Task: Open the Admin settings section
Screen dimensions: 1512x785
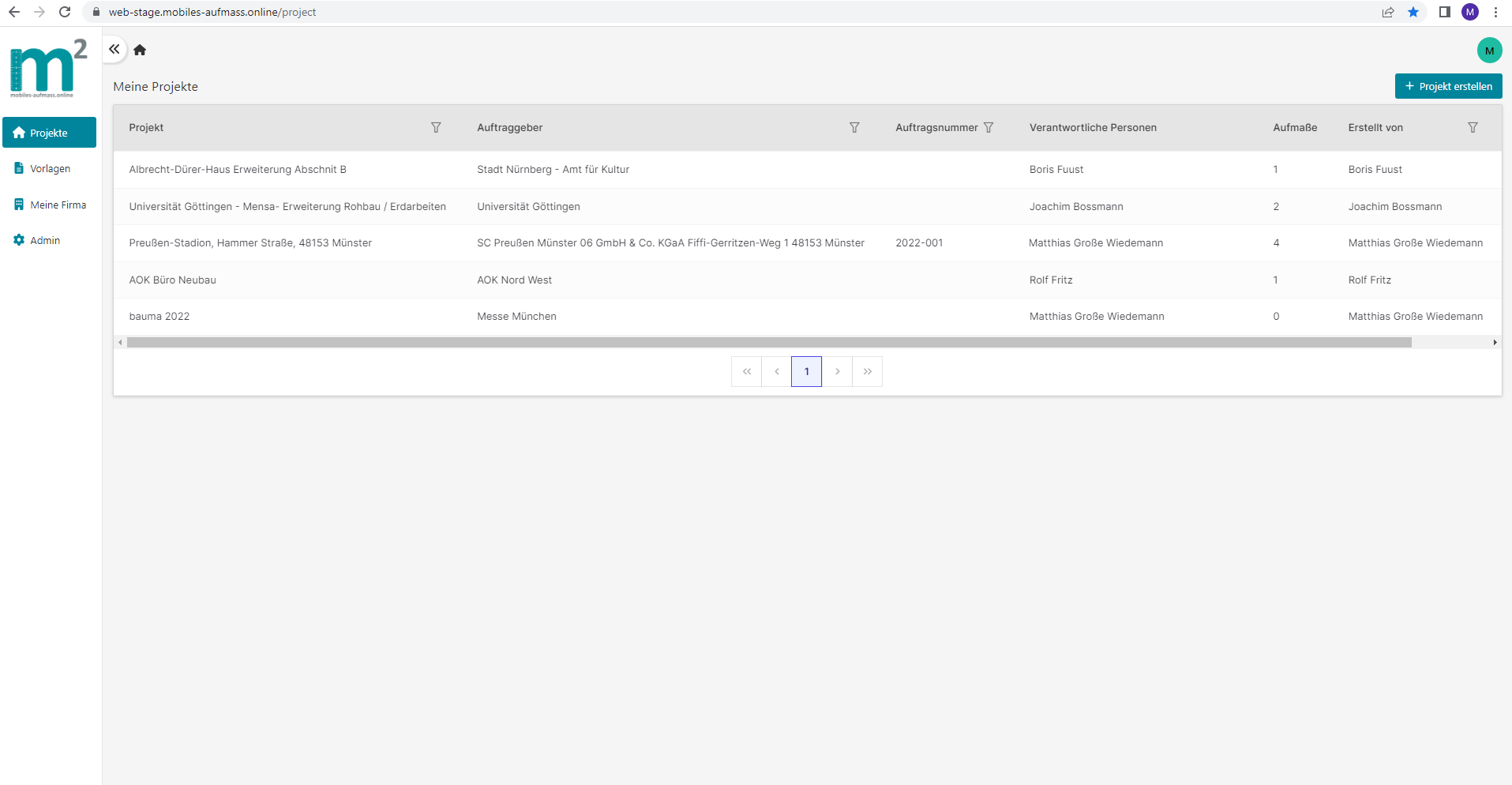Action: tap(45, 240)
